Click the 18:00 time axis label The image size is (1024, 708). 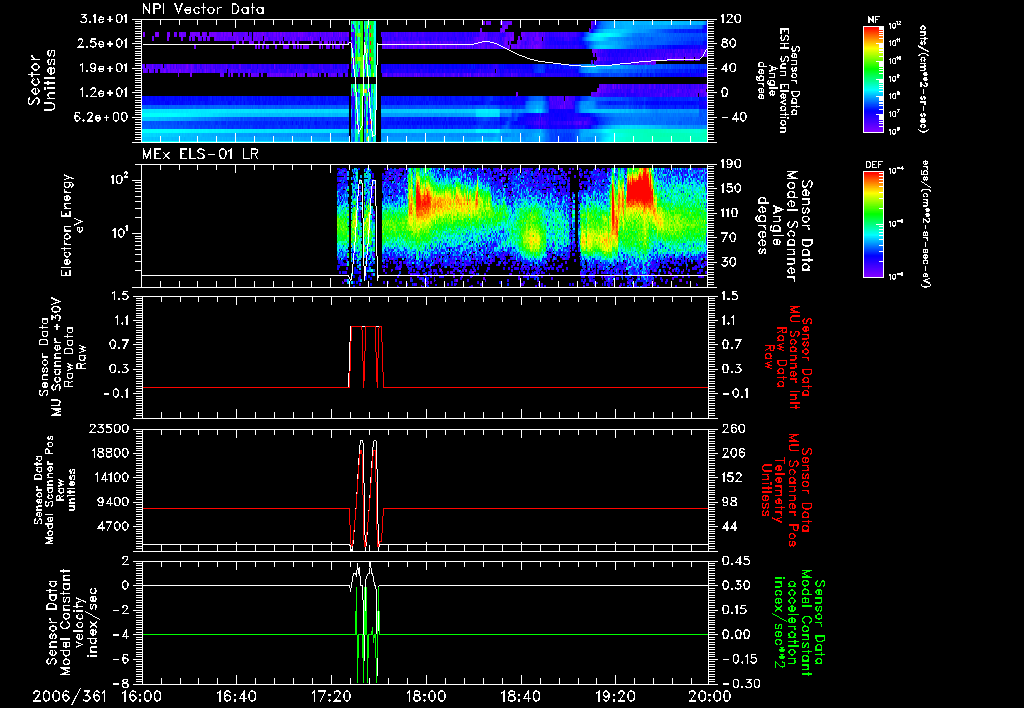(x=426, y=696)
